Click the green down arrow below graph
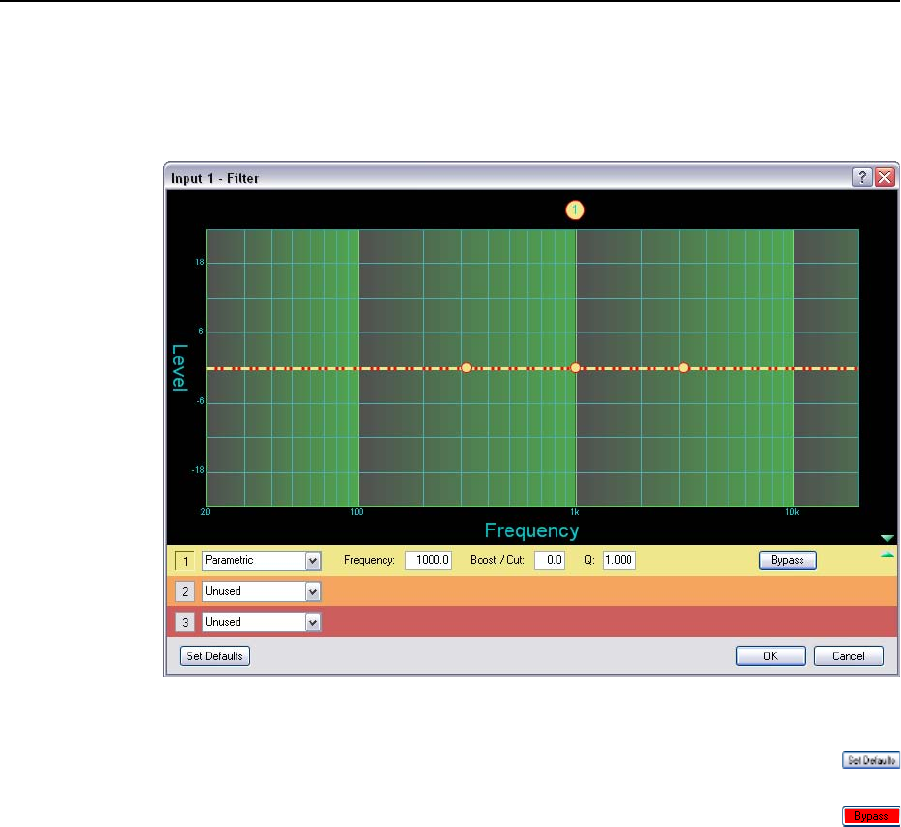The image size is (901, 827). click(887, 538)
